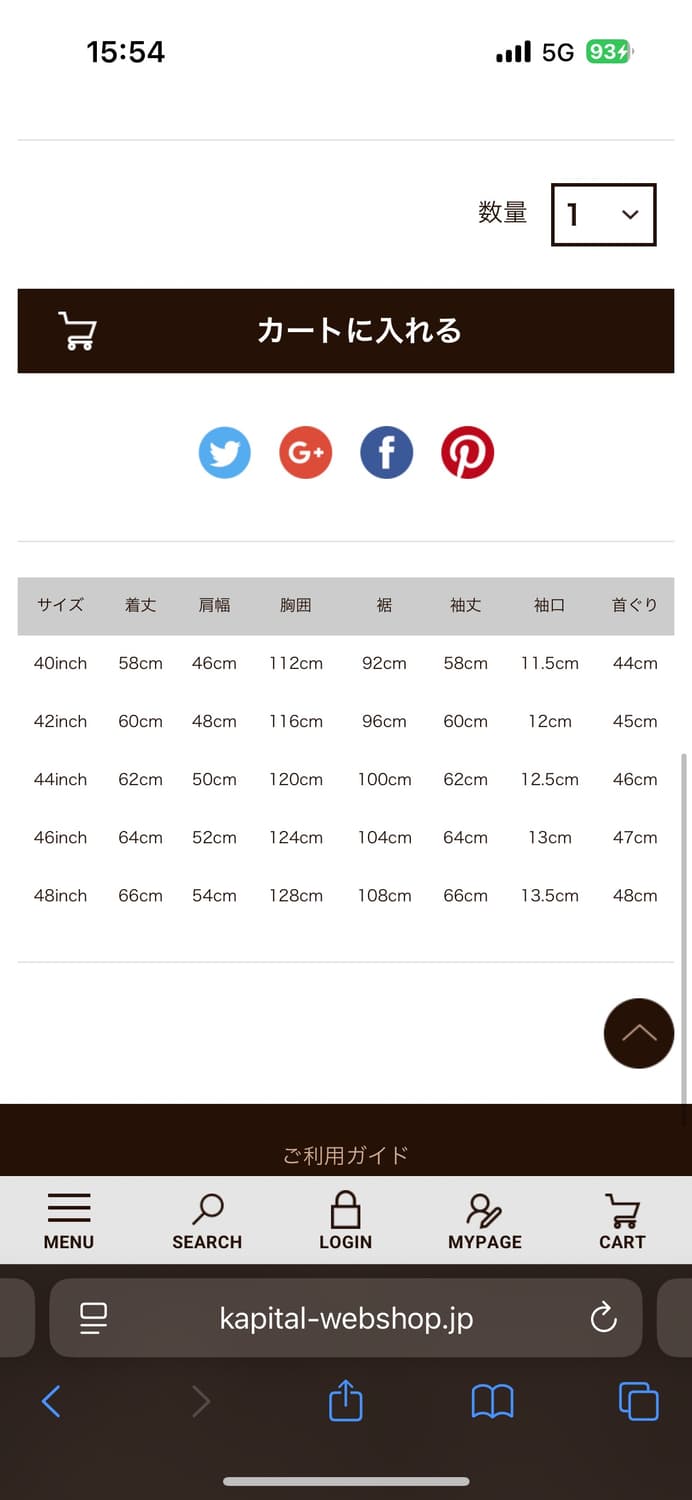Open the ご利用ガイド link
This screenshot has width=692, height=1500.
point(345,1156)
